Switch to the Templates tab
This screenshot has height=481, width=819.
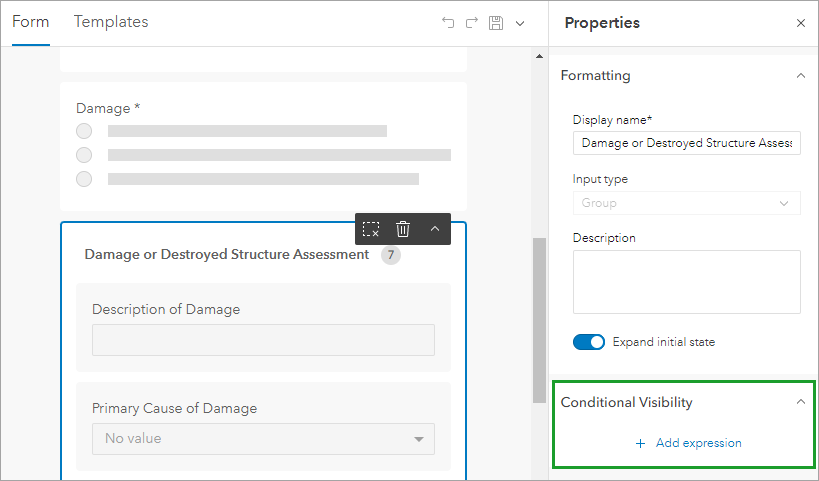click(x=111, y=22)
